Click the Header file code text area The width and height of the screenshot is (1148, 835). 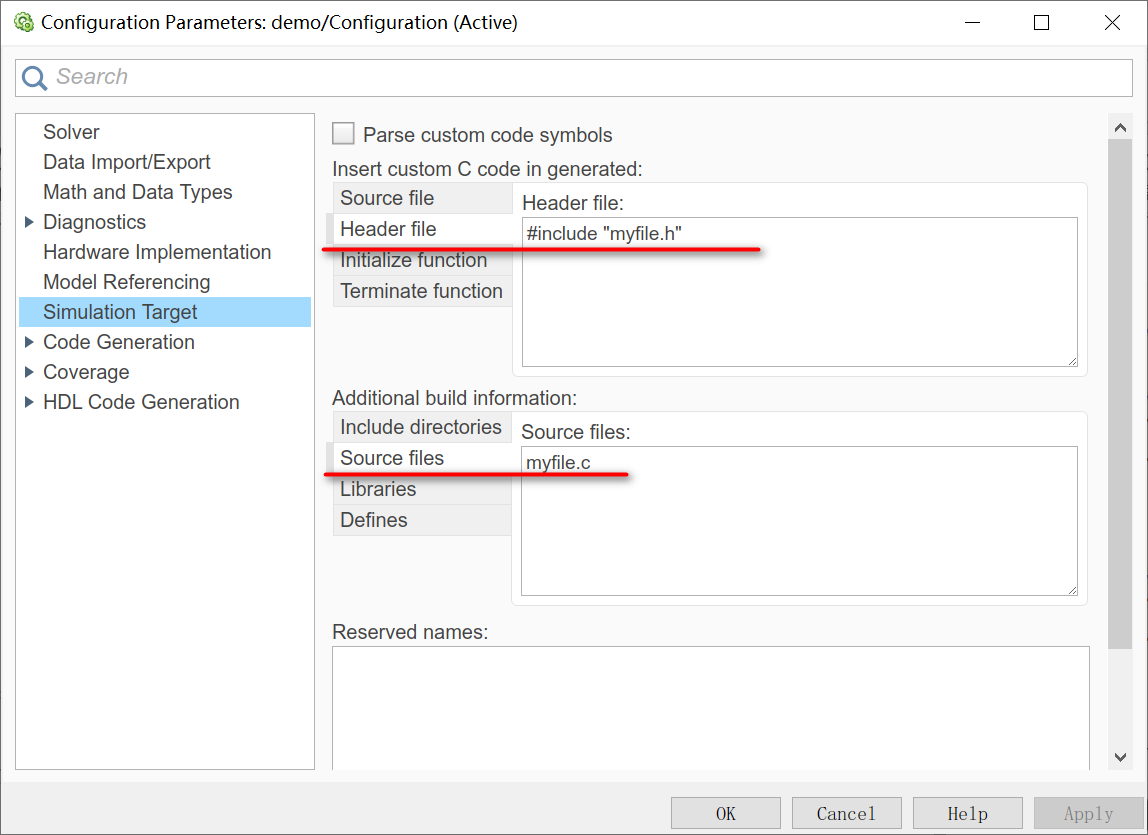(x=799, y=300)
